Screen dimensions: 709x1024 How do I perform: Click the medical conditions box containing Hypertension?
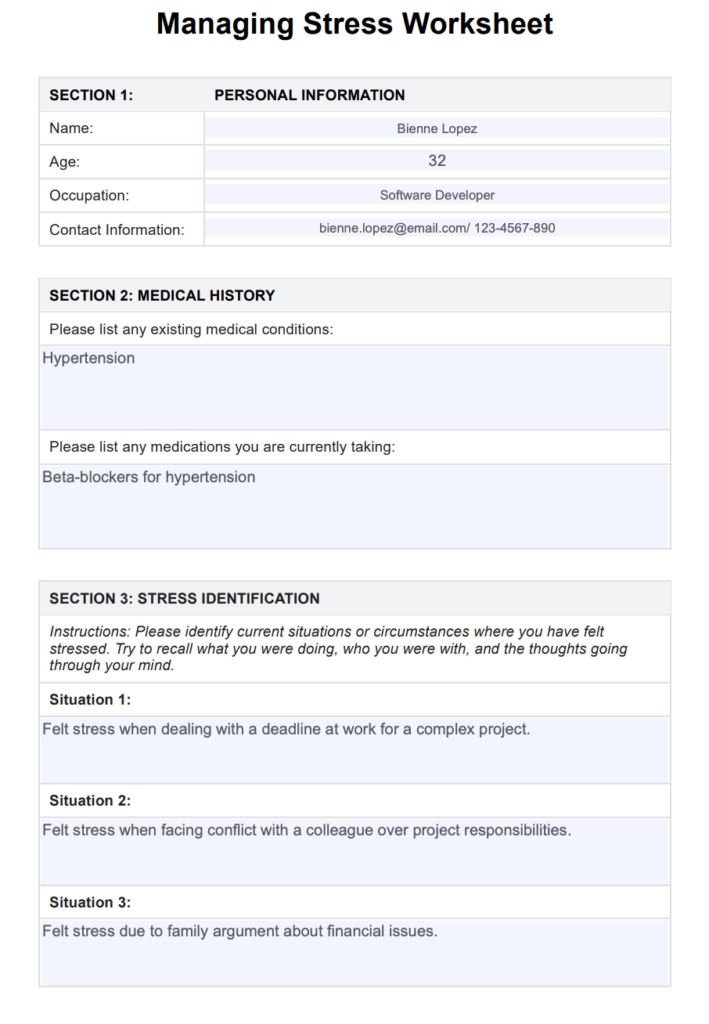[354, 386]
